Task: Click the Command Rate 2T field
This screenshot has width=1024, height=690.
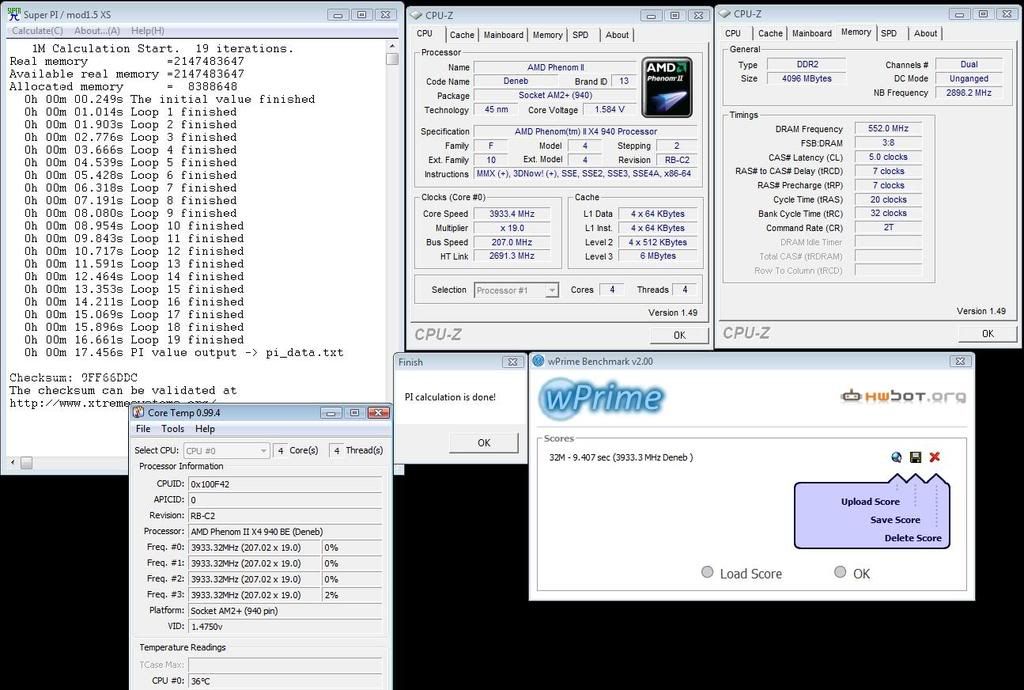Action: coord(888,228)
